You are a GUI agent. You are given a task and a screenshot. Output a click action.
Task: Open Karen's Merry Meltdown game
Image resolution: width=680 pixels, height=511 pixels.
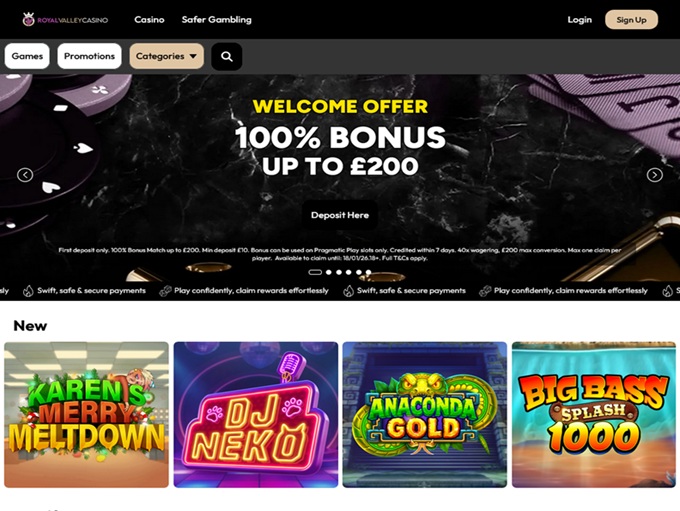point(86,415)
